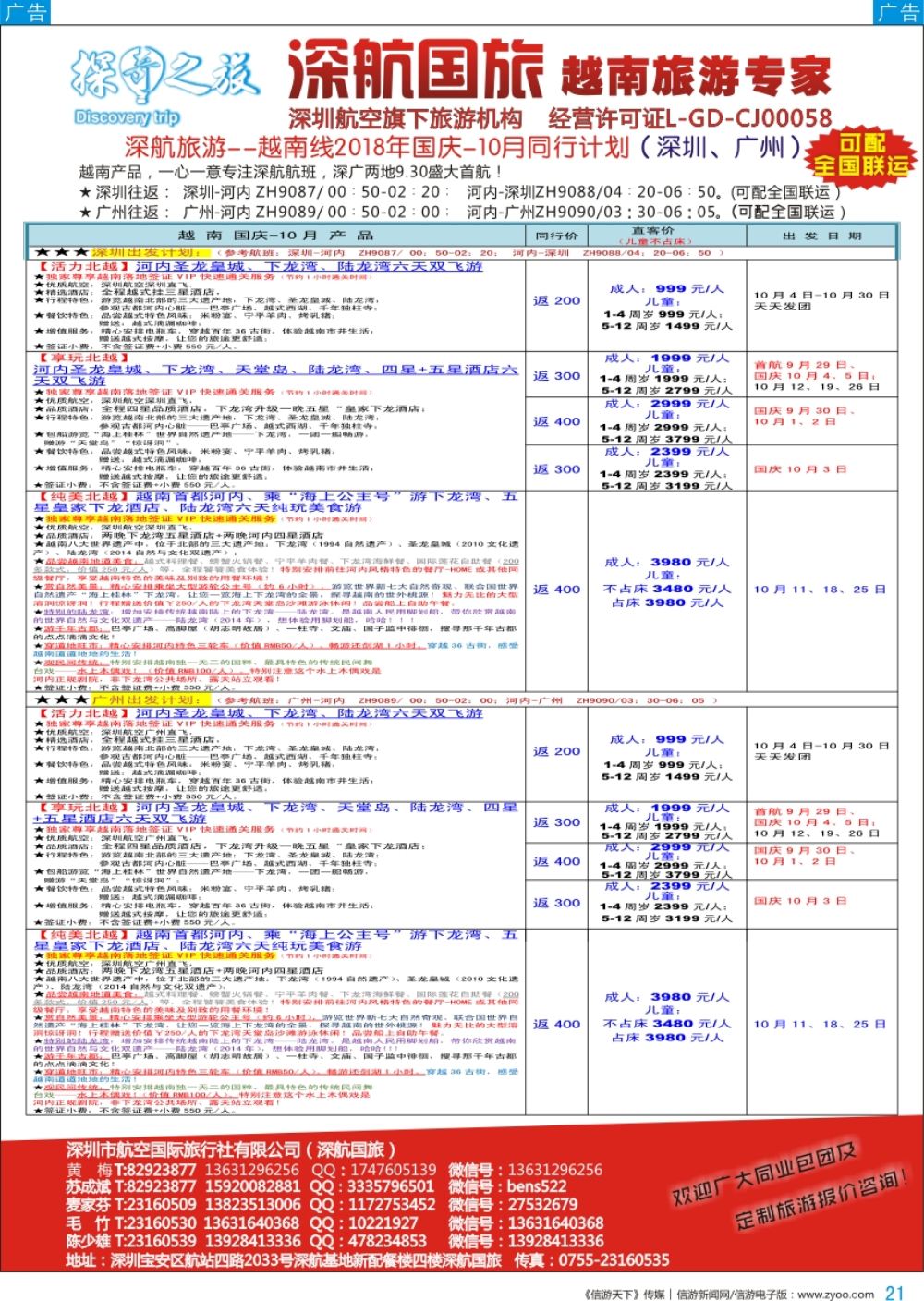The width and height of the screenshot is (924, 1301).
Task: Click the 广告 label above the license number
Action: tap(898, 12)
